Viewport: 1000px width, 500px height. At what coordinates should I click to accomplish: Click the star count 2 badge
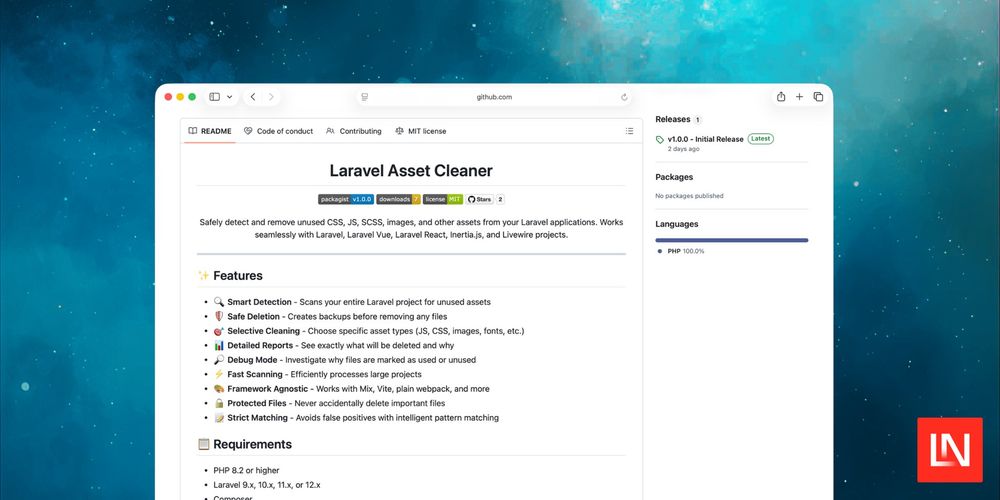pyautogui.click(x=501, y=199)
